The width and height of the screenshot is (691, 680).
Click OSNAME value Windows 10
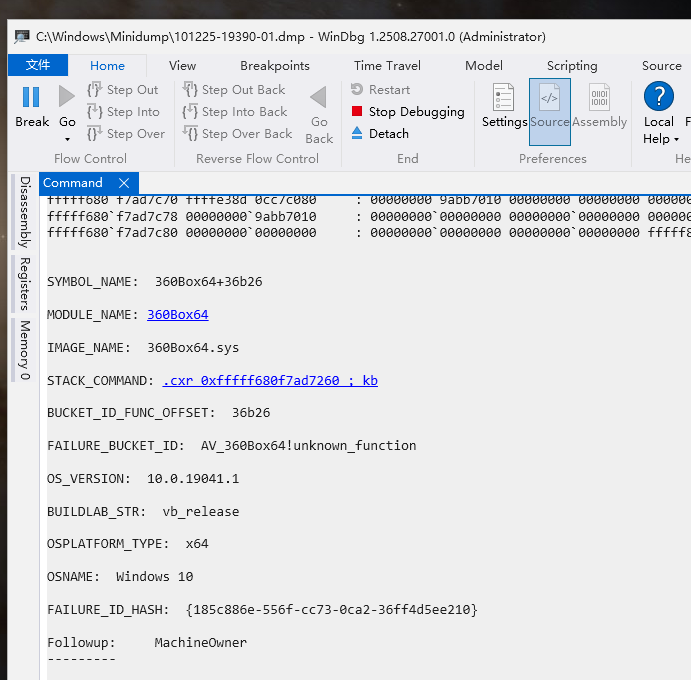pos(155,577)
